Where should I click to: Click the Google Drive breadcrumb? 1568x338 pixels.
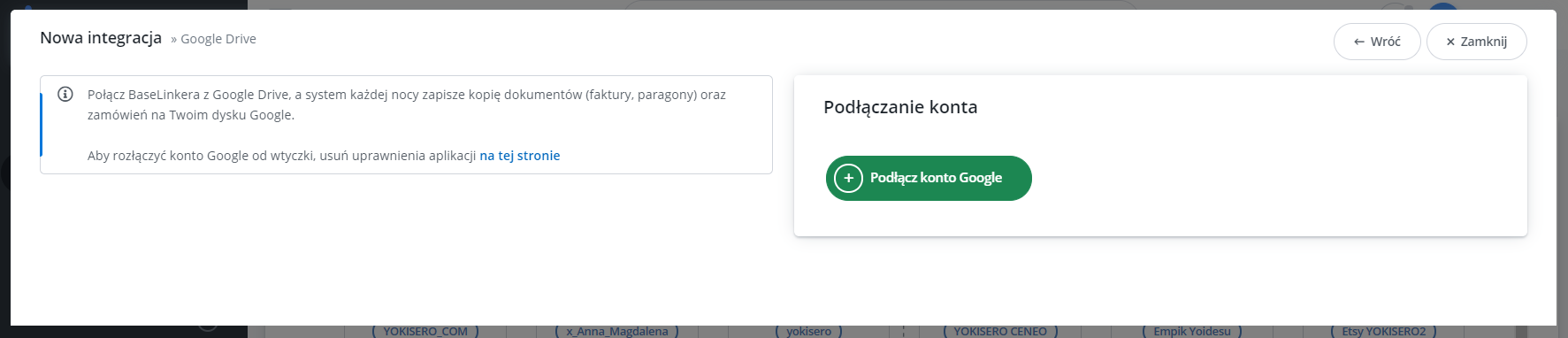tap(218, 39)
